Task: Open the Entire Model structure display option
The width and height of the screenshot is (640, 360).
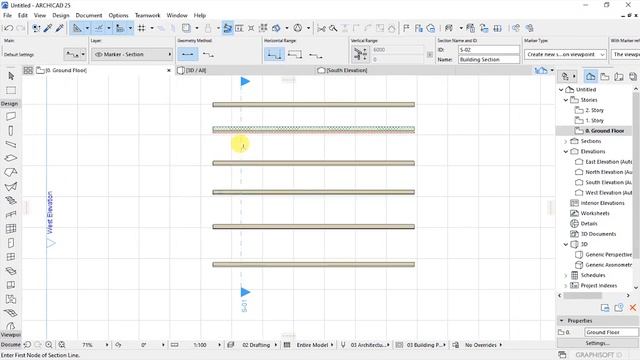Action: tap(313, 345)
